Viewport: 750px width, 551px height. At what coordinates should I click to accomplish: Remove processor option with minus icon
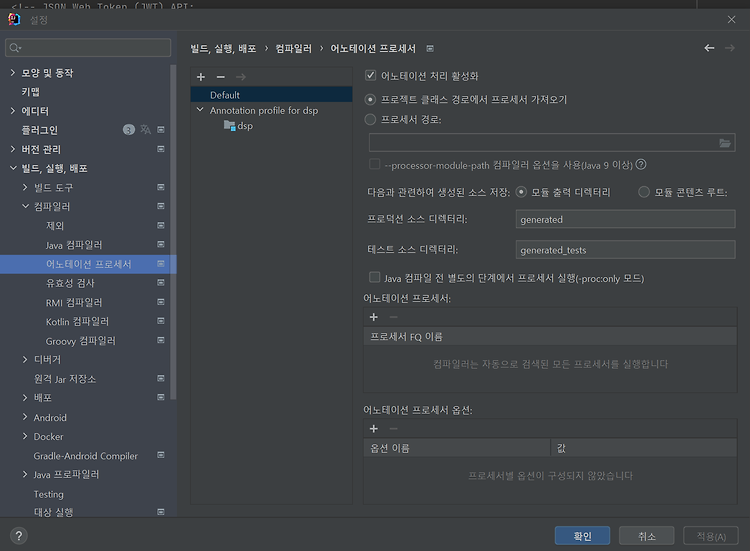(393, 429)
